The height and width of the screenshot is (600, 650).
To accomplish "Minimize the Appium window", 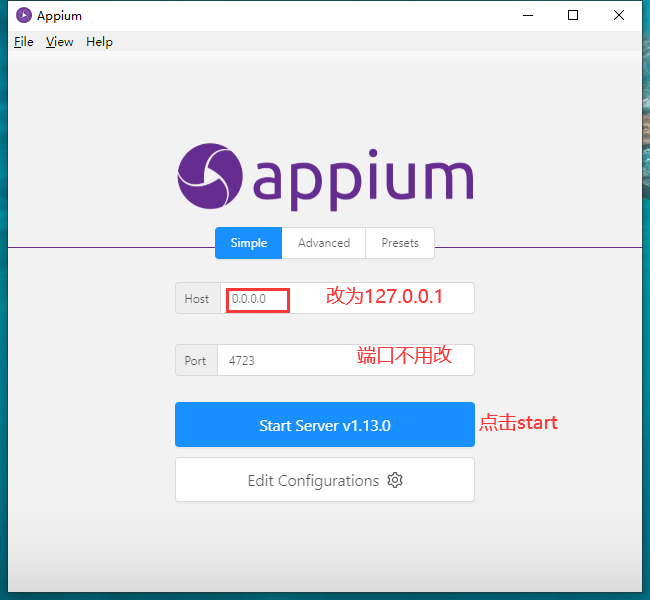I will click(528, 15).
